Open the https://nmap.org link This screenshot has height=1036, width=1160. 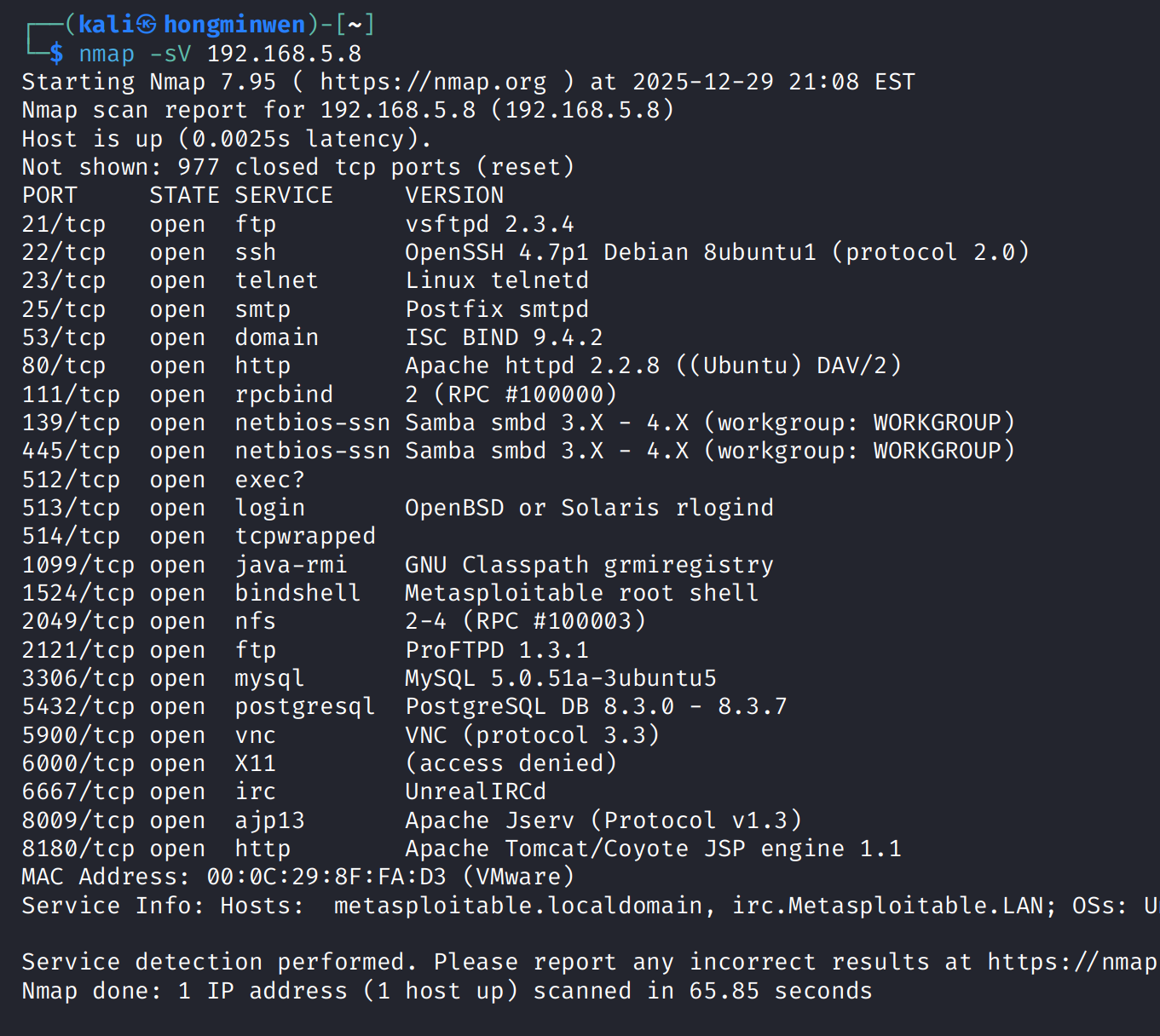pos(433,82)
